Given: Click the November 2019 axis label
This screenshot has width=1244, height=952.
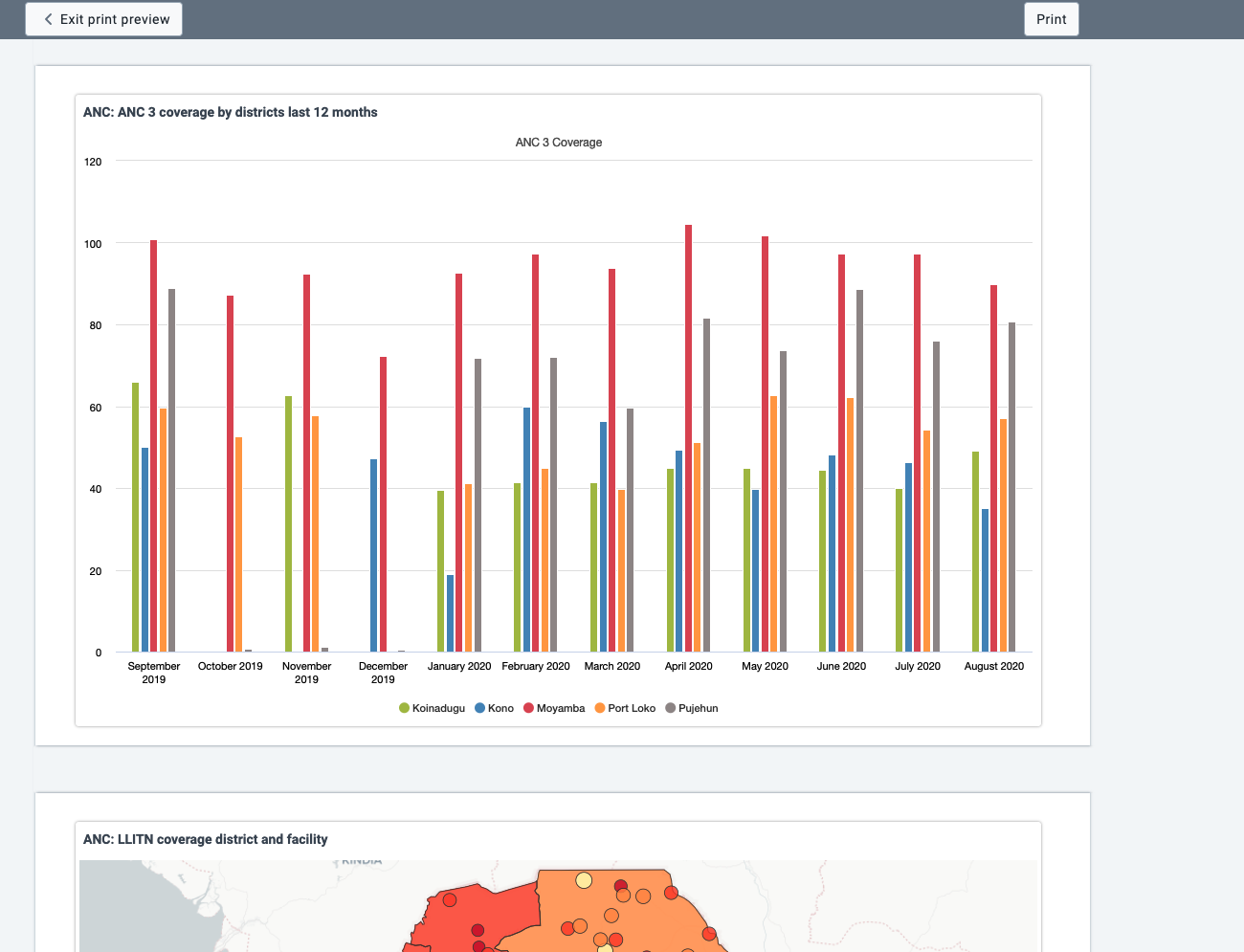Looking at the screenshot, I should (x=306, y=673).
